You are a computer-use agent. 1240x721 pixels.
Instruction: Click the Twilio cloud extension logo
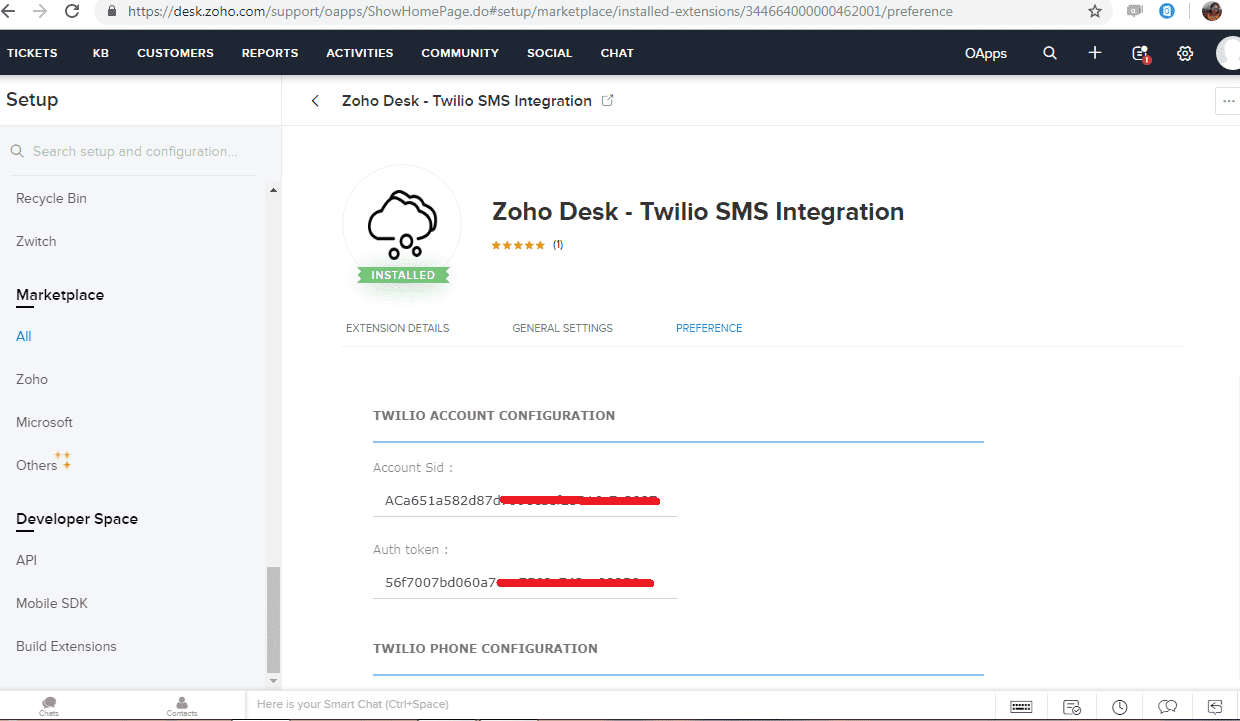(x=402, y=222)
